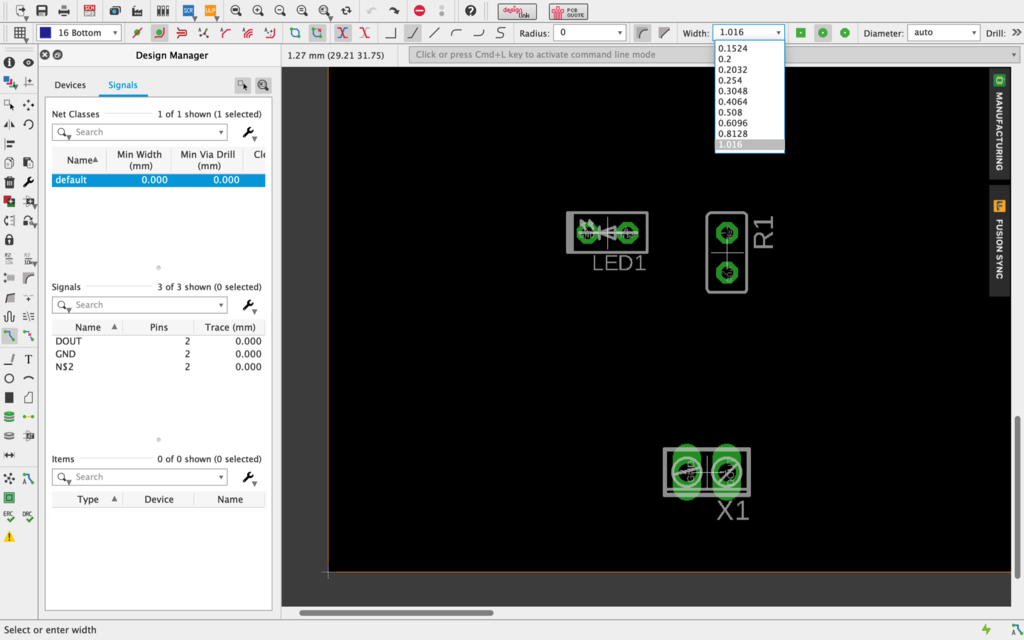
Task: Click the blue layer color swatch
Action: pos(46,33)
